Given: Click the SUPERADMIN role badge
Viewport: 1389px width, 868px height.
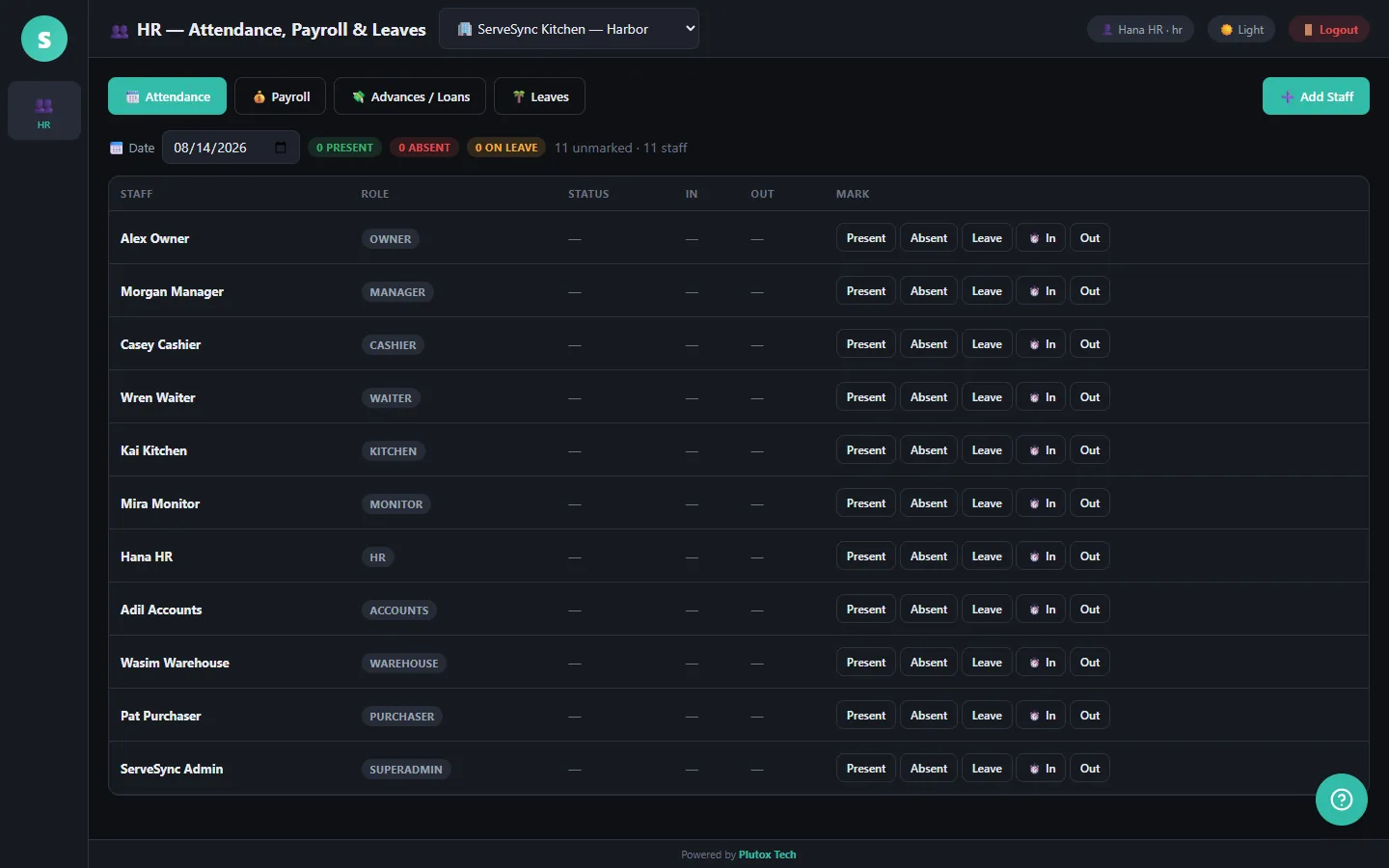Looking at the screenshot, I should (x=406, y=770).
